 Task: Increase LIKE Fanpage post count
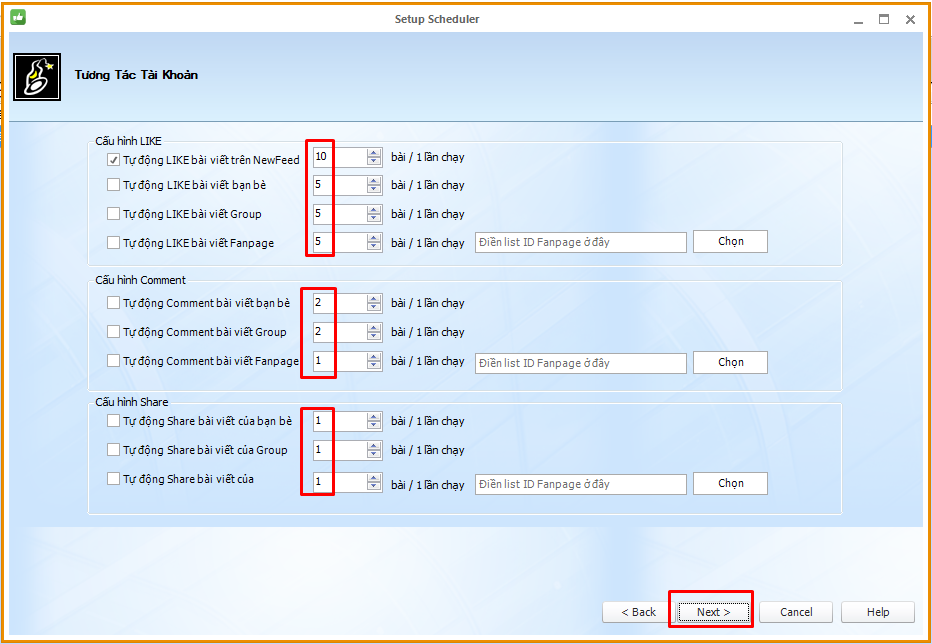pos(374,238)
